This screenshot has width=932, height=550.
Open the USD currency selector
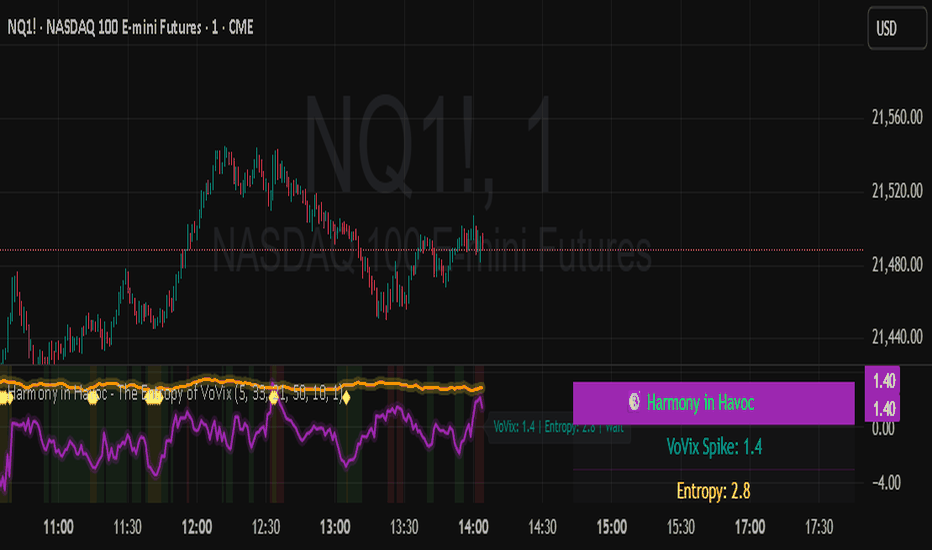pyautogui.click(x=896, y=28)
